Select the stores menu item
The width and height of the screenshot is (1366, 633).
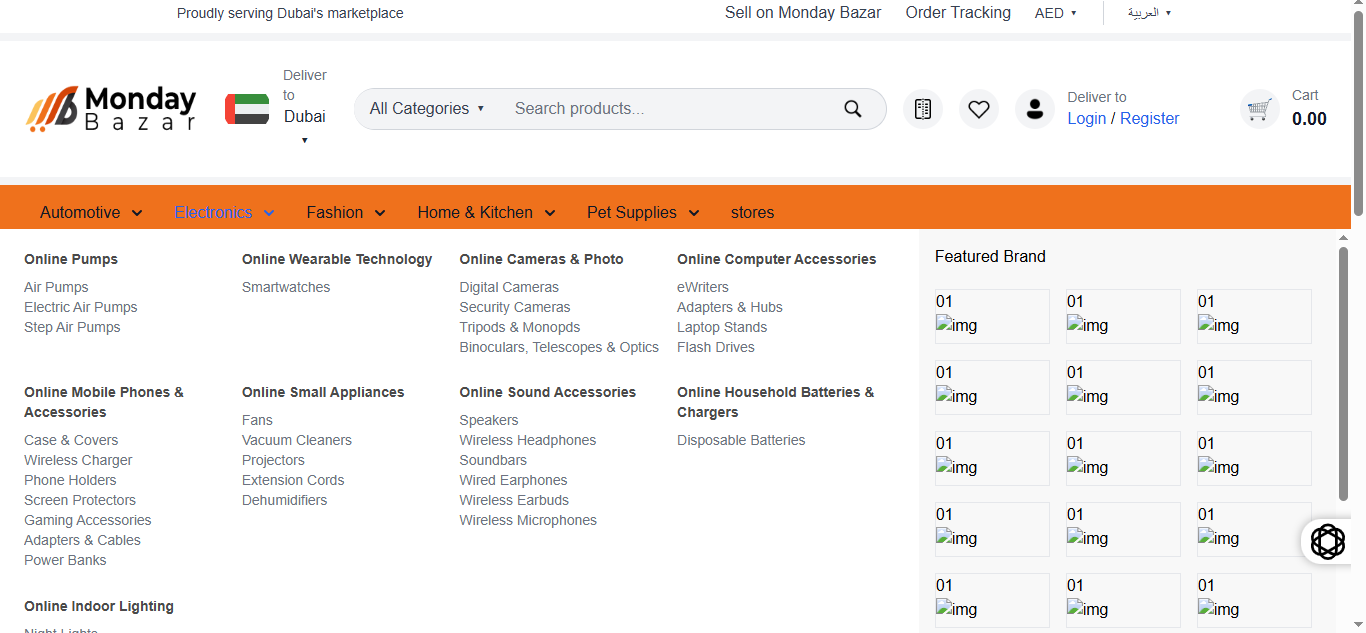pyautogui.click(x=752, y=212)
